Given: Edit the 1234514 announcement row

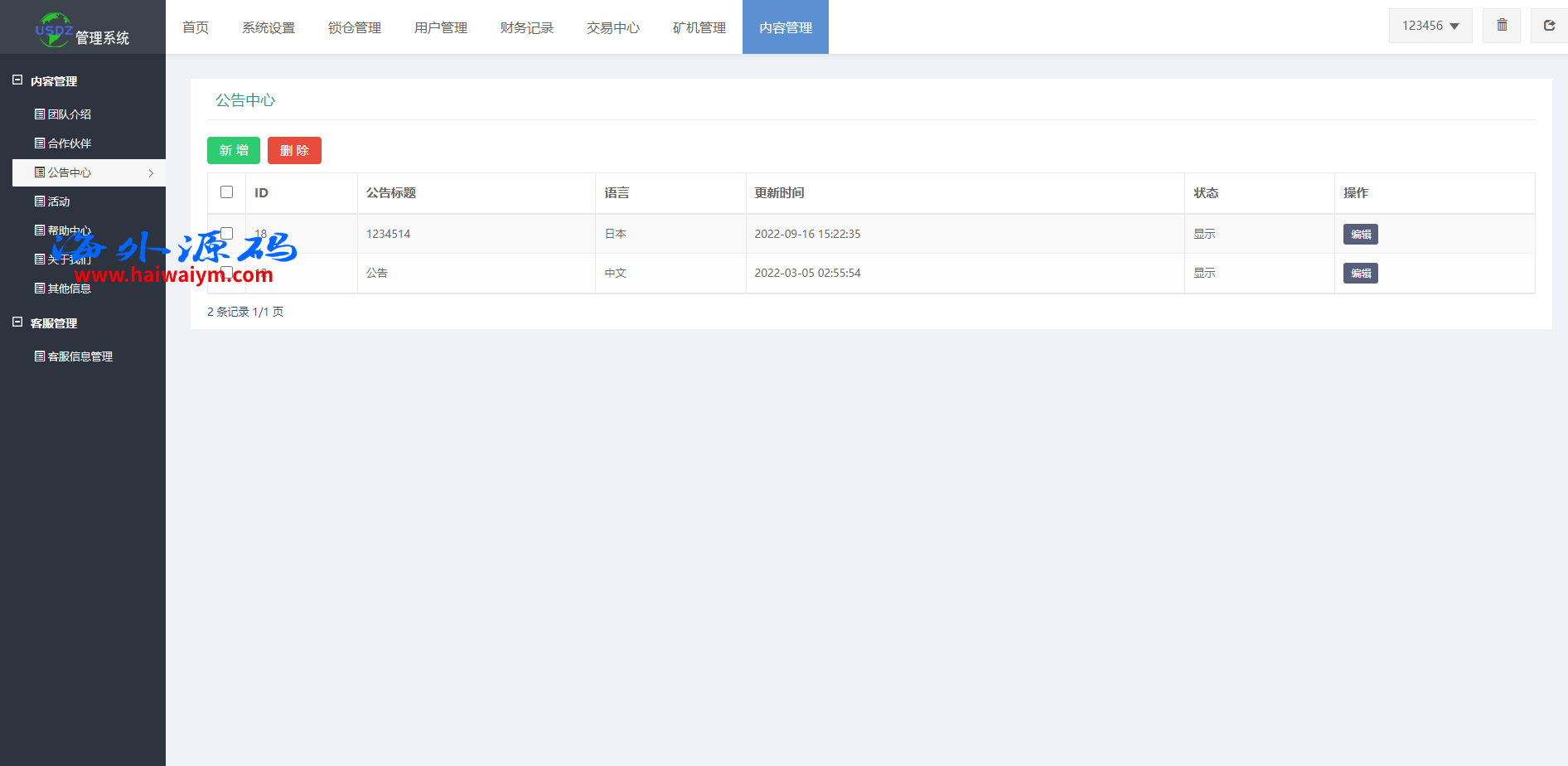Looking at the screenshot, I should (x=1360, y=235).
